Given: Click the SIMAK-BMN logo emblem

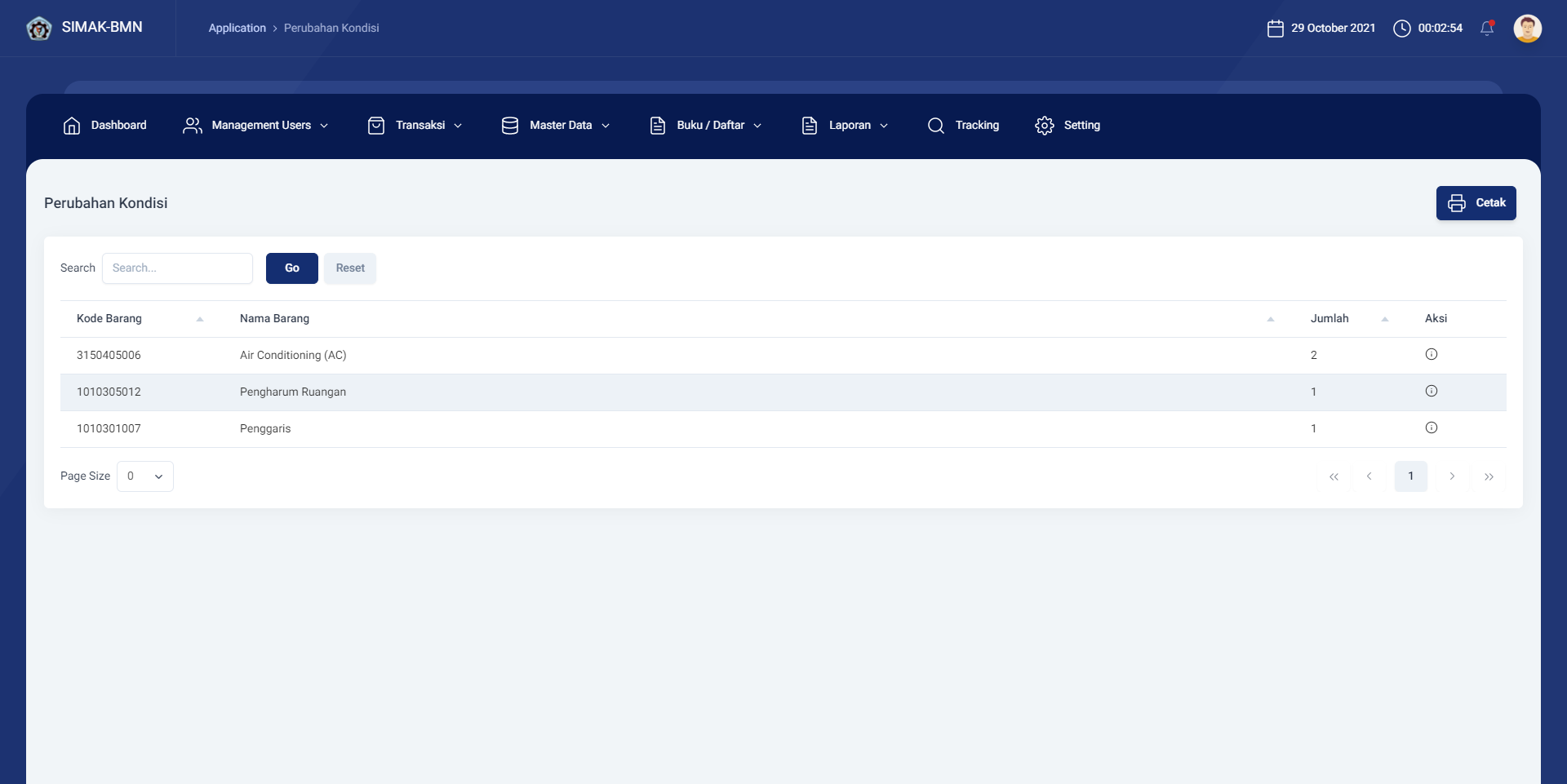Looking at the screenshot, I should 38,29.
